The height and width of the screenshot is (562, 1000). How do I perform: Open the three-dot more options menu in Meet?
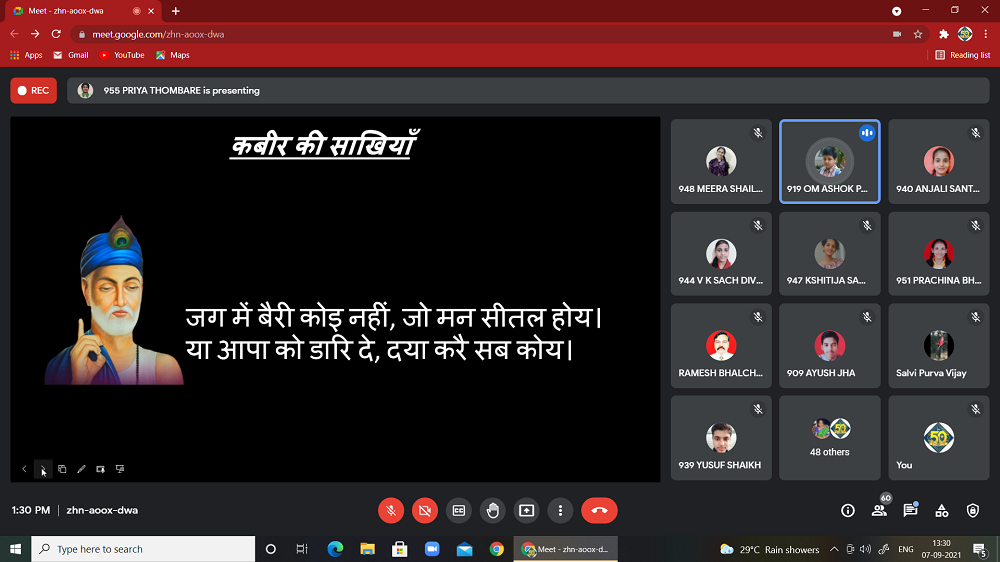tap(561, 510)
